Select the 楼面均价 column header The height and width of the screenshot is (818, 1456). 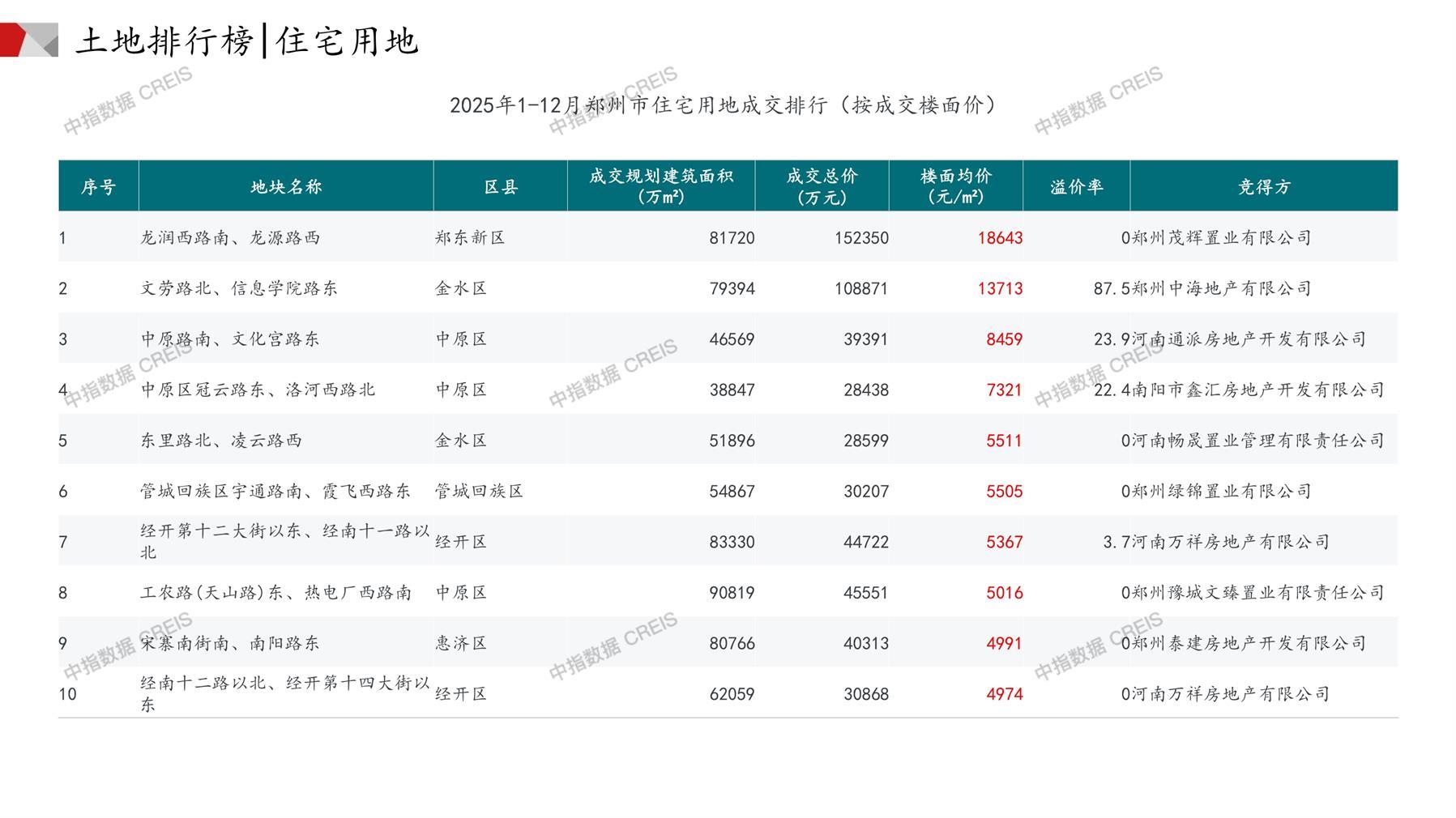(x=956, y=186)
